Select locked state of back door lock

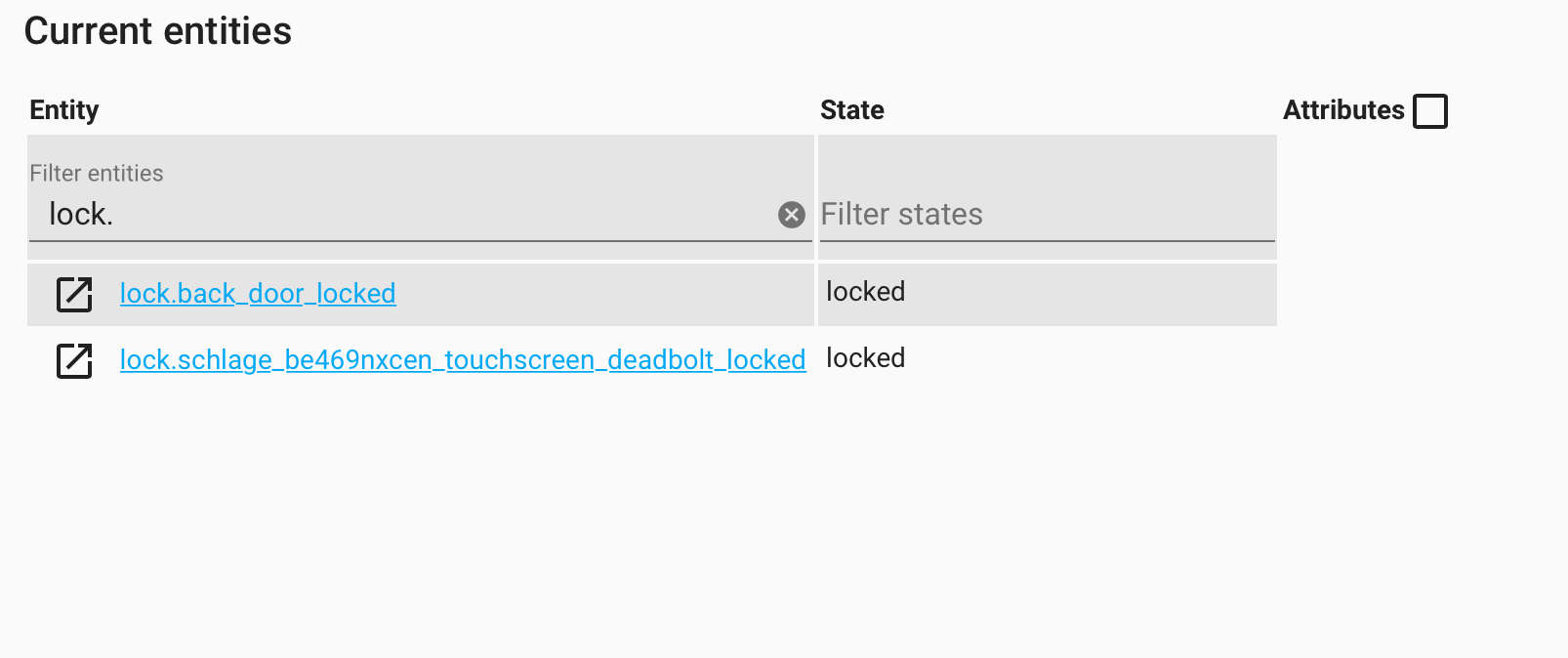[x=866, y=291]
